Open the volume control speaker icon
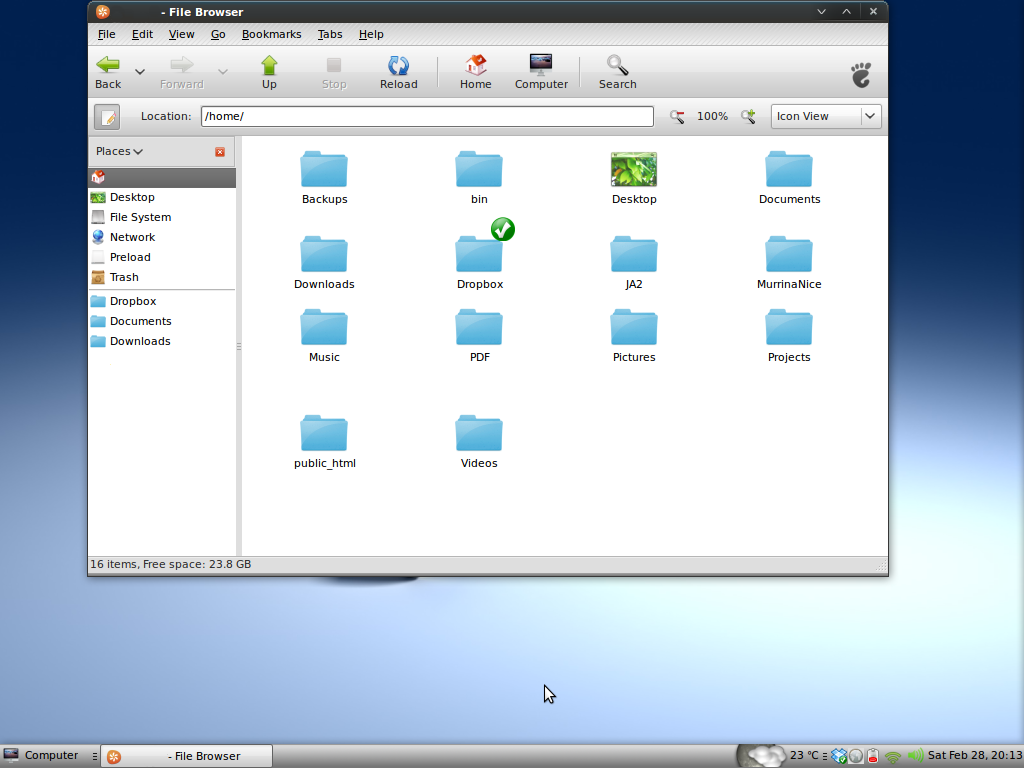The width and height of the screenshot is (1024, 768). (x=916, y=756)
